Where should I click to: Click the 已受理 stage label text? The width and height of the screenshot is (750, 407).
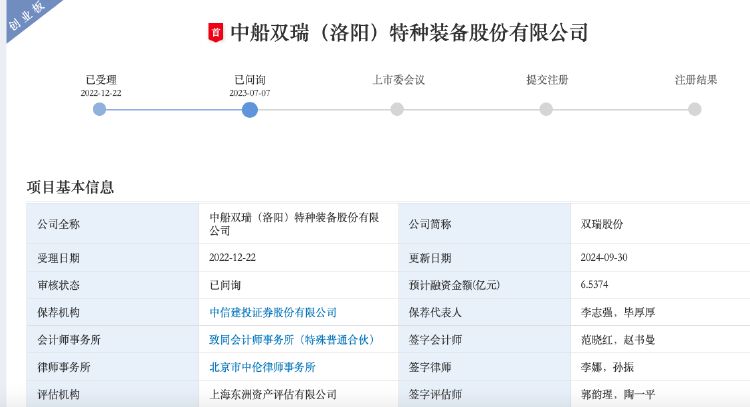tap(100, 79)
